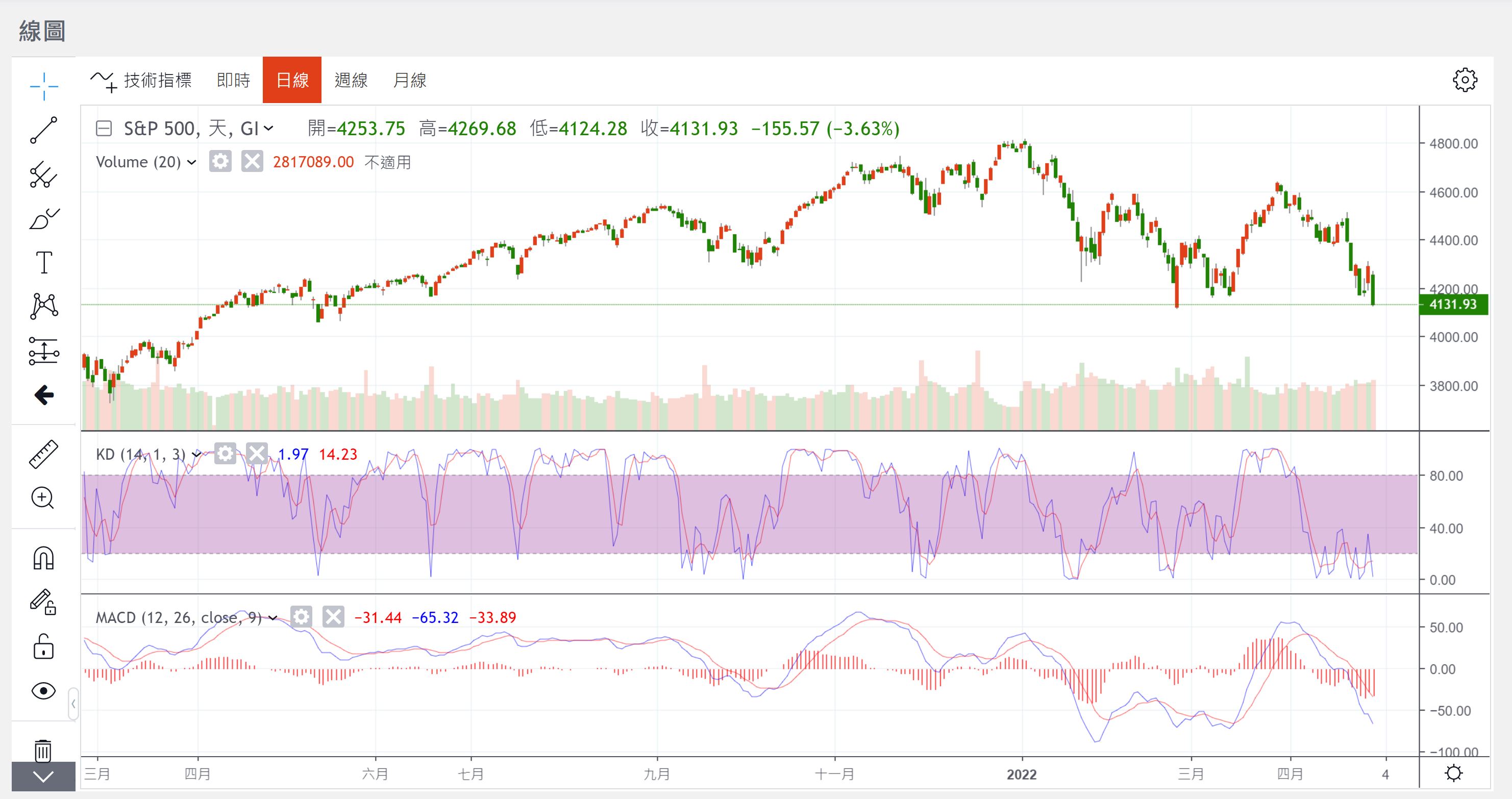The height and width of the screenshot is (799, 1512).
Task: Click the back arrow icon
Action: [x=43, y=395]
